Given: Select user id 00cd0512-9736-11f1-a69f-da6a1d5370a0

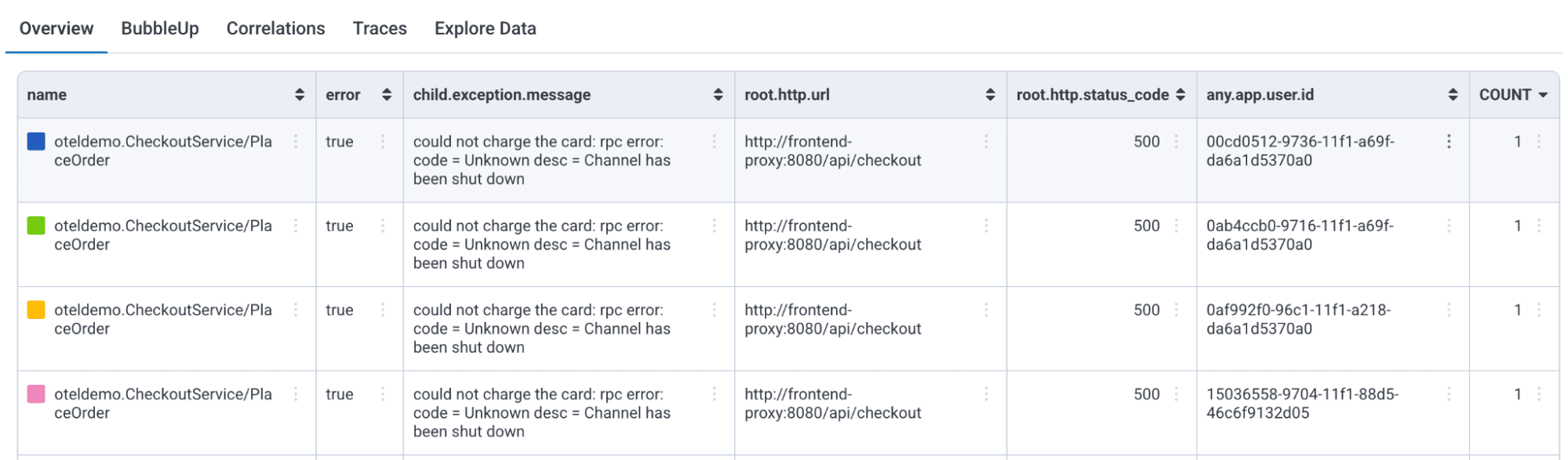Looking at the screenshot, I should point(1301,150).
